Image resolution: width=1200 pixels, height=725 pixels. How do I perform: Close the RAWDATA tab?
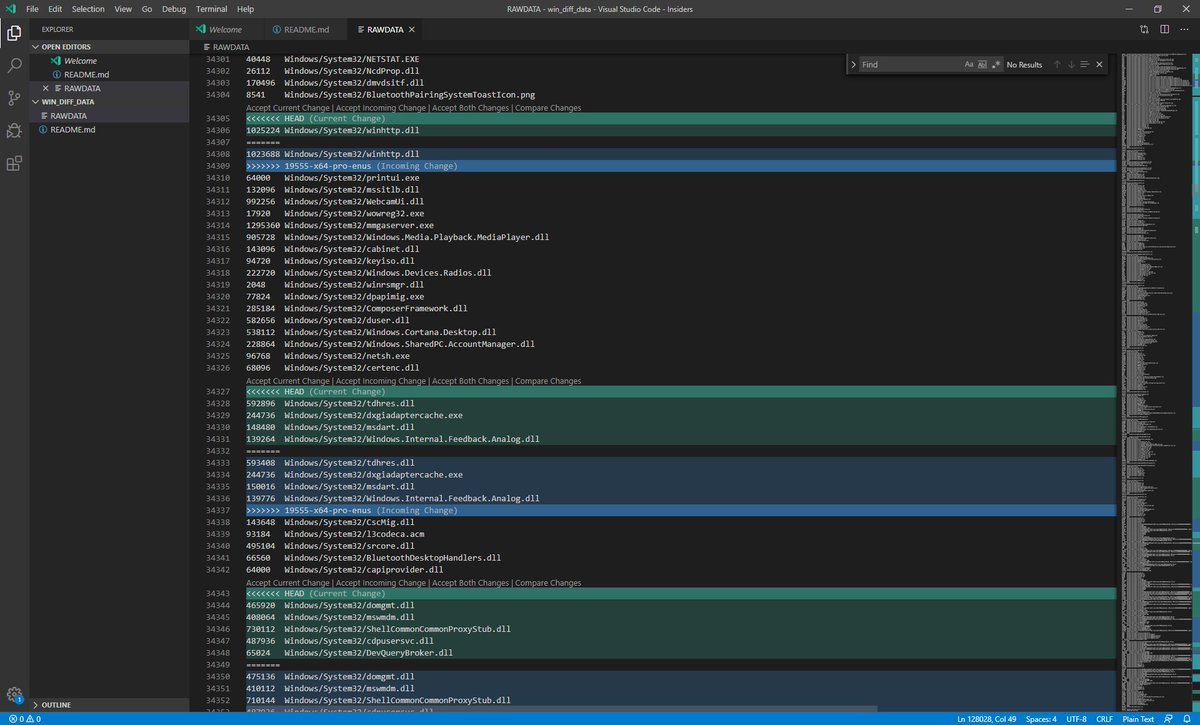(x=411, y=30)
